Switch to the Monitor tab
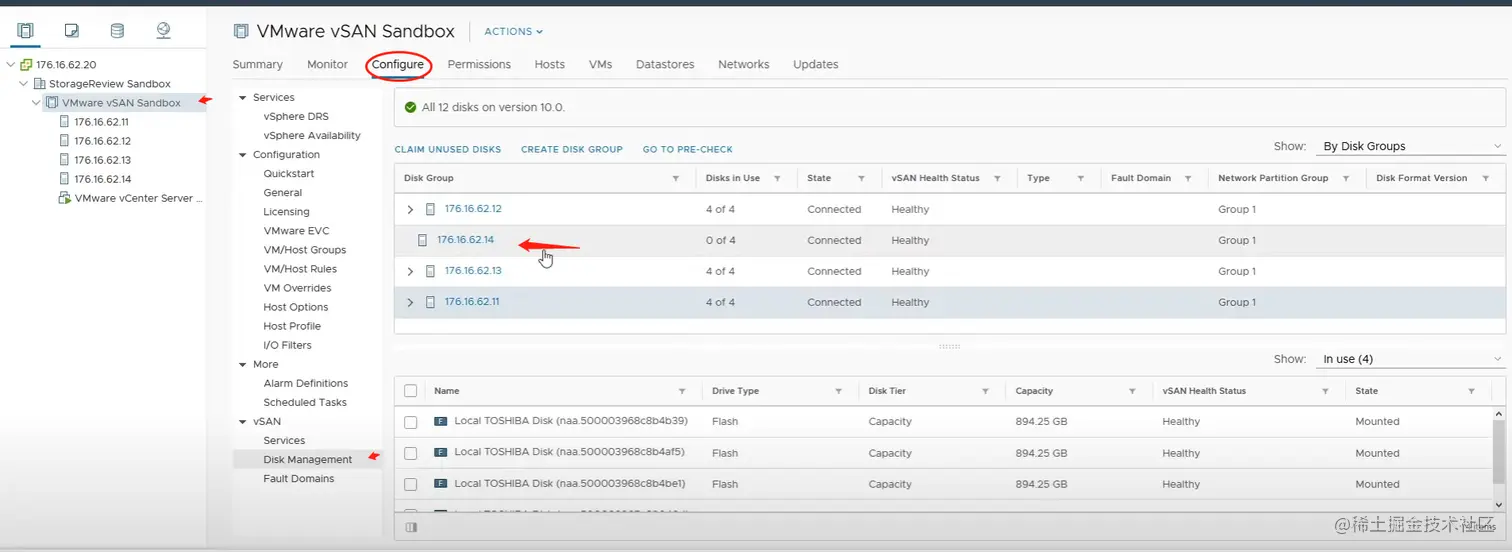 tap(327, 64)
